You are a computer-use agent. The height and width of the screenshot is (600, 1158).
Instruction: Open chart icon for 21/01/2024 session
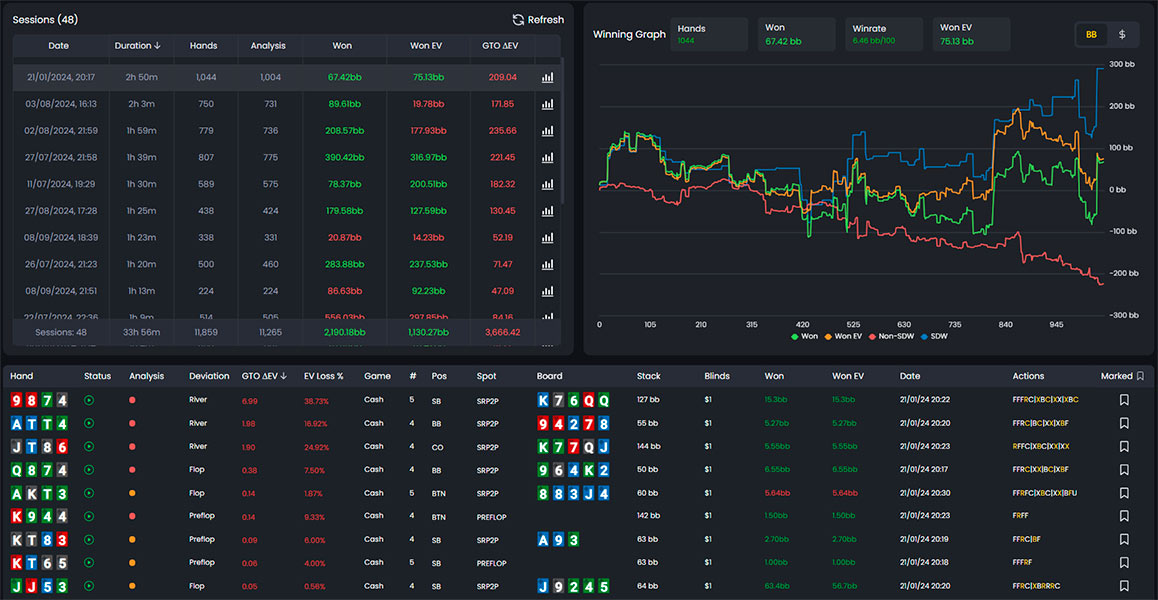click(547, 77)
